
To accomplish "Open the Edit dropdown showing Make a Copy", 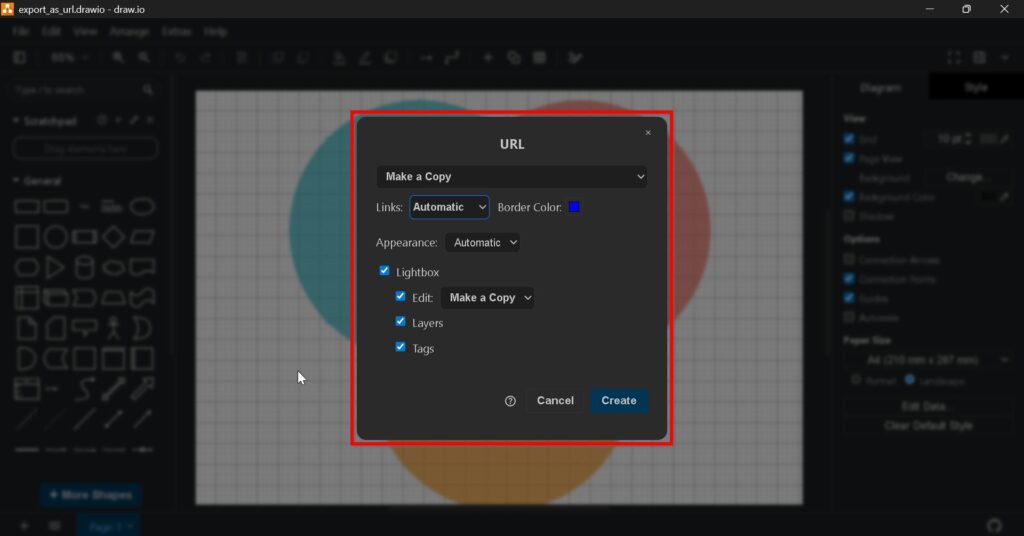I will tap(488, 297).
